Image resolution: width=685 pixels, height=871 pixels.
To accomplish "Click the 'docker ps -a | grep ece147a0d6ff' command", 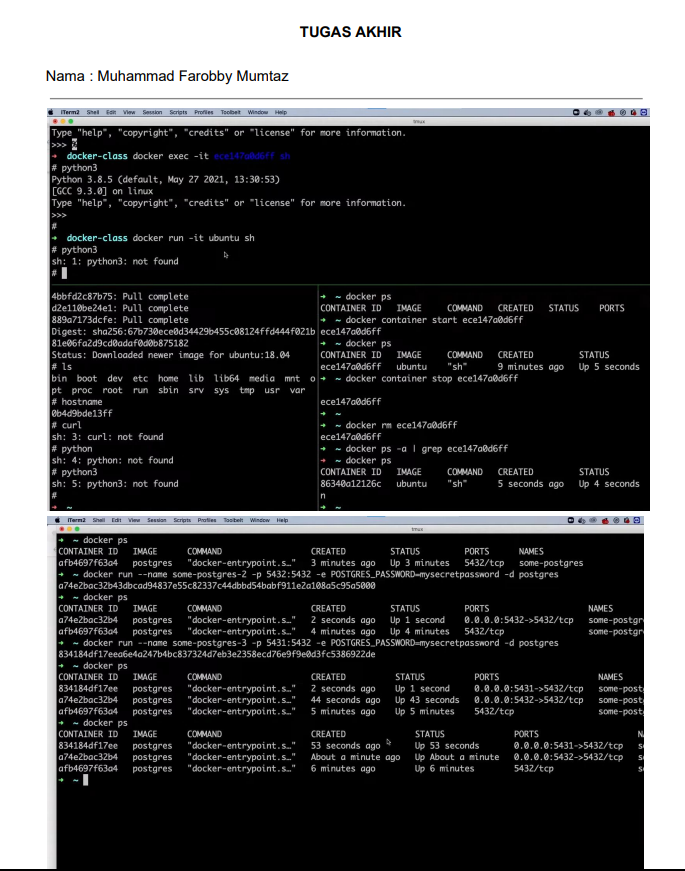I will click(427, 448).
